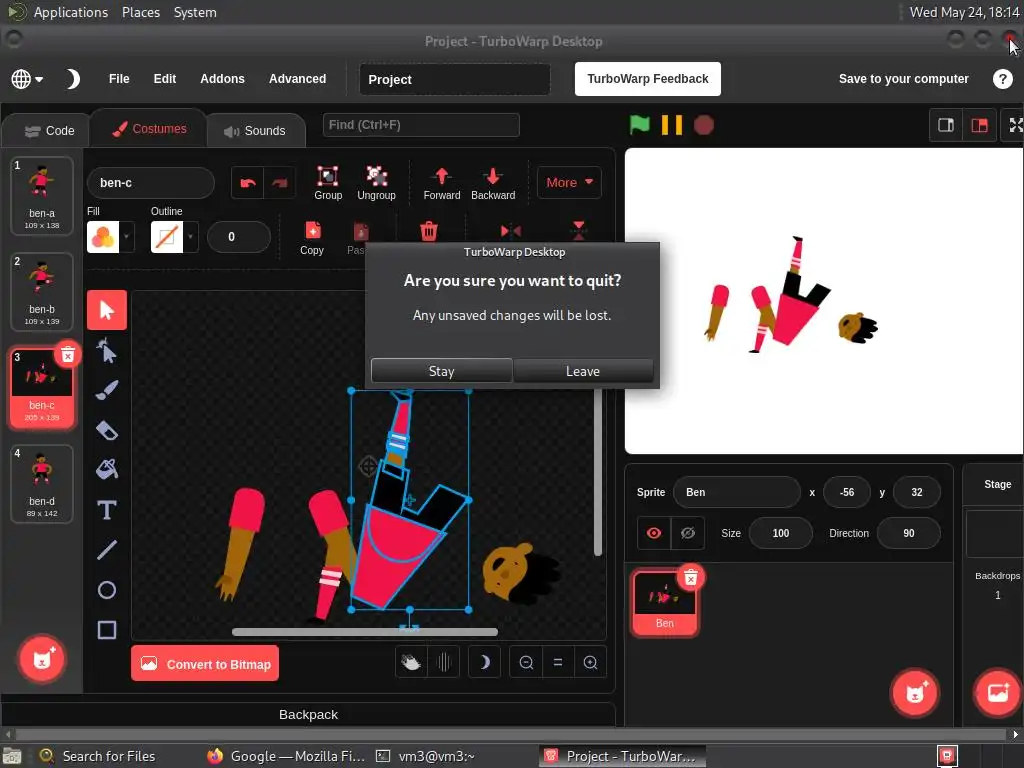1024x768 pixels.
Task: Select the arrow Select tool
Action: (x=106, y=310)
